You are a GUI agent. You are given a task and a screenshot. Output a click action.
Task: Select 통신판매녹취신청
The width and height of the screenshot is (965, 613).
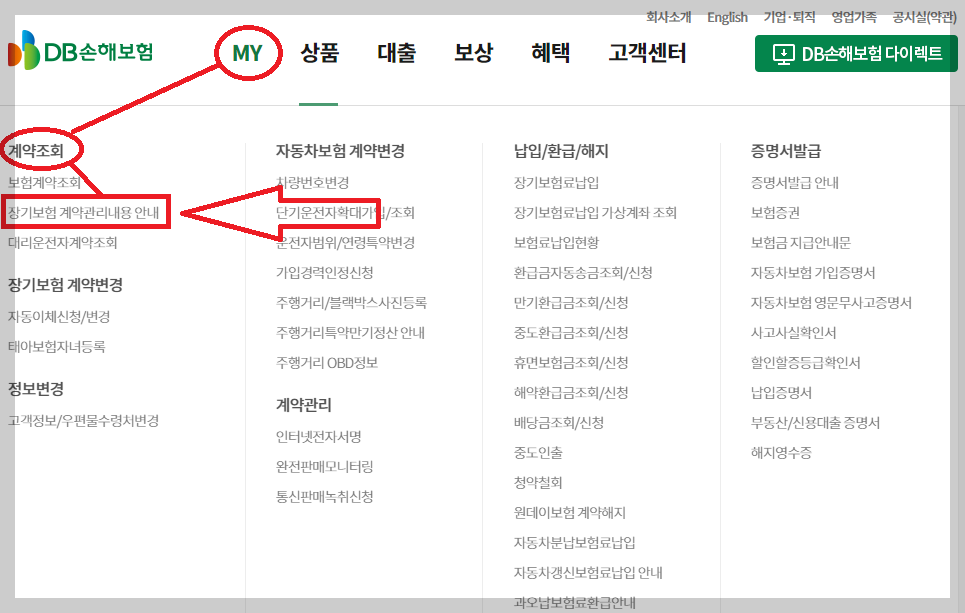[x=324, y=497]
